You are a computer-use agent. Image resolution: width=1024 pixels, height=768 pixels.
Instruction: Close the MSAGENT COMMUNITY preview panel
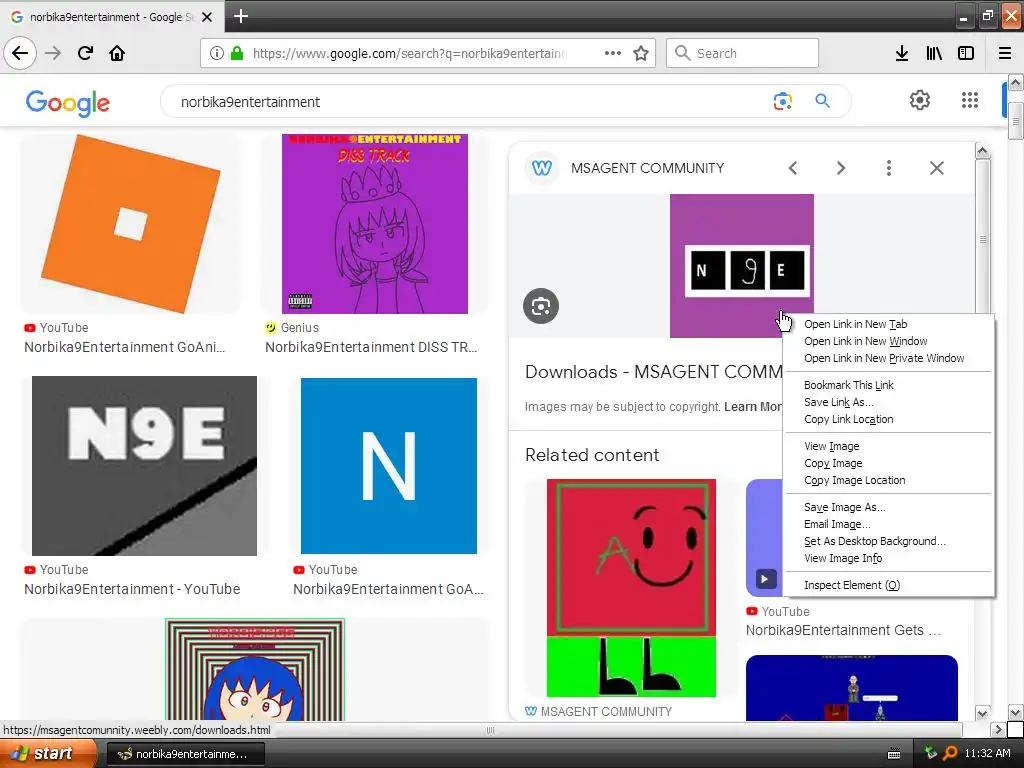click(936, 168)
